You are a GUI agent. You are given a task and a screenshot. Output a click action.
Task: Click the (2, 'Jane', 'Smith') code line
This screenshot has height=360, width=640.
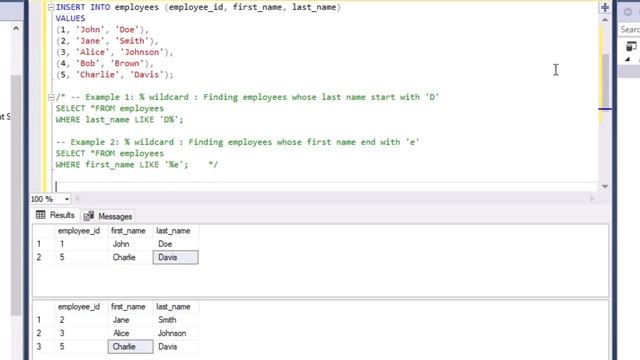point(107,41)
